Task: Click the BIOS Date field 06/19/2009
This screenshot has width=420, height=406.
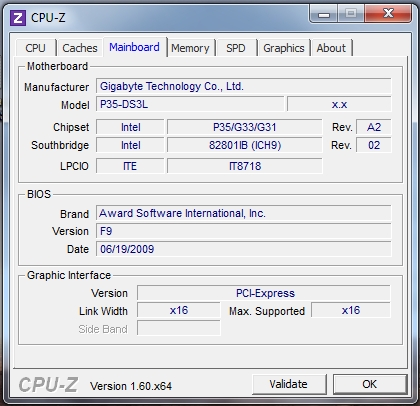Action: [x=244, y=249]
